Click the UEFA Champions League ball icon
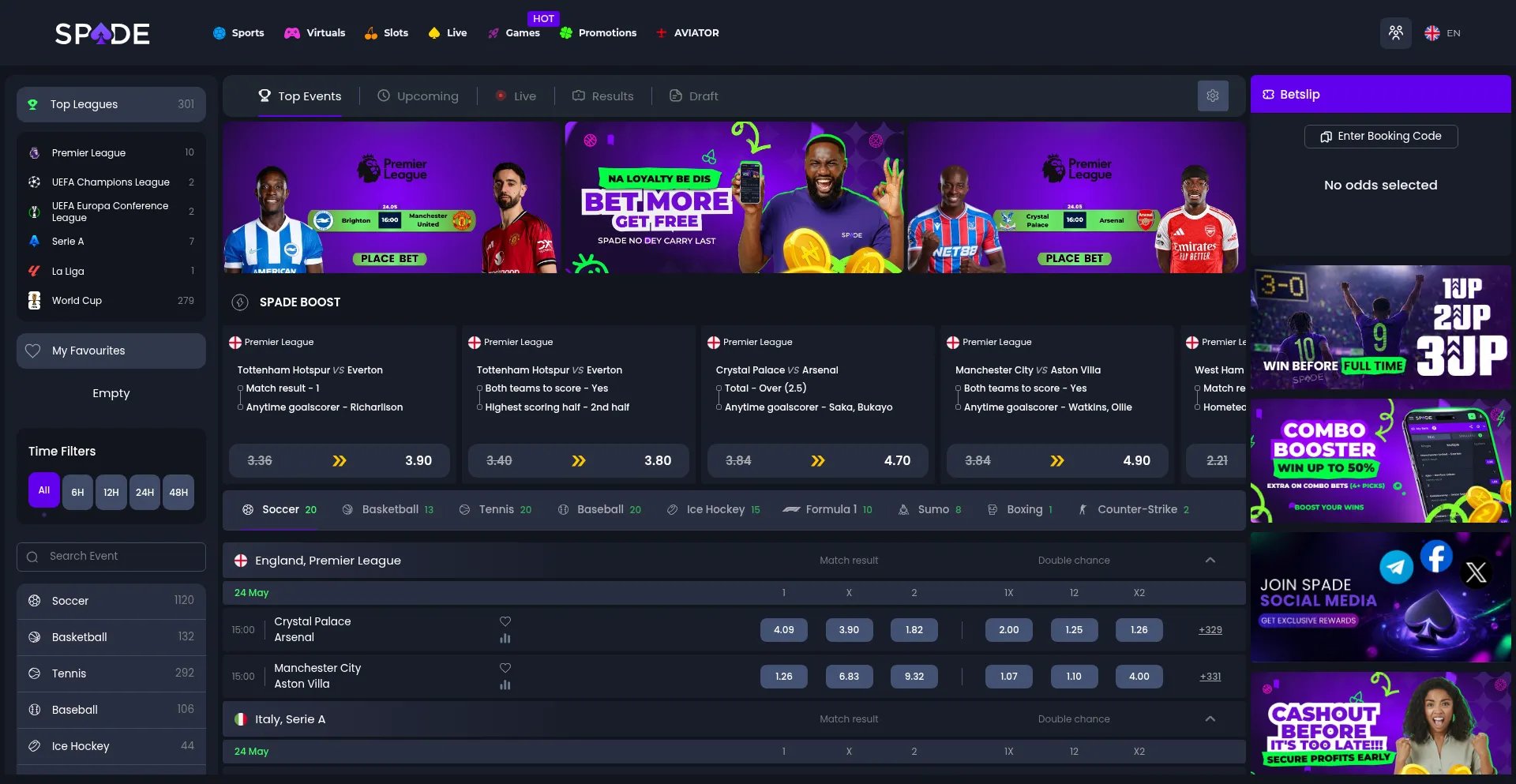Screen dimensions: 1516x784 tap(35, 182)
